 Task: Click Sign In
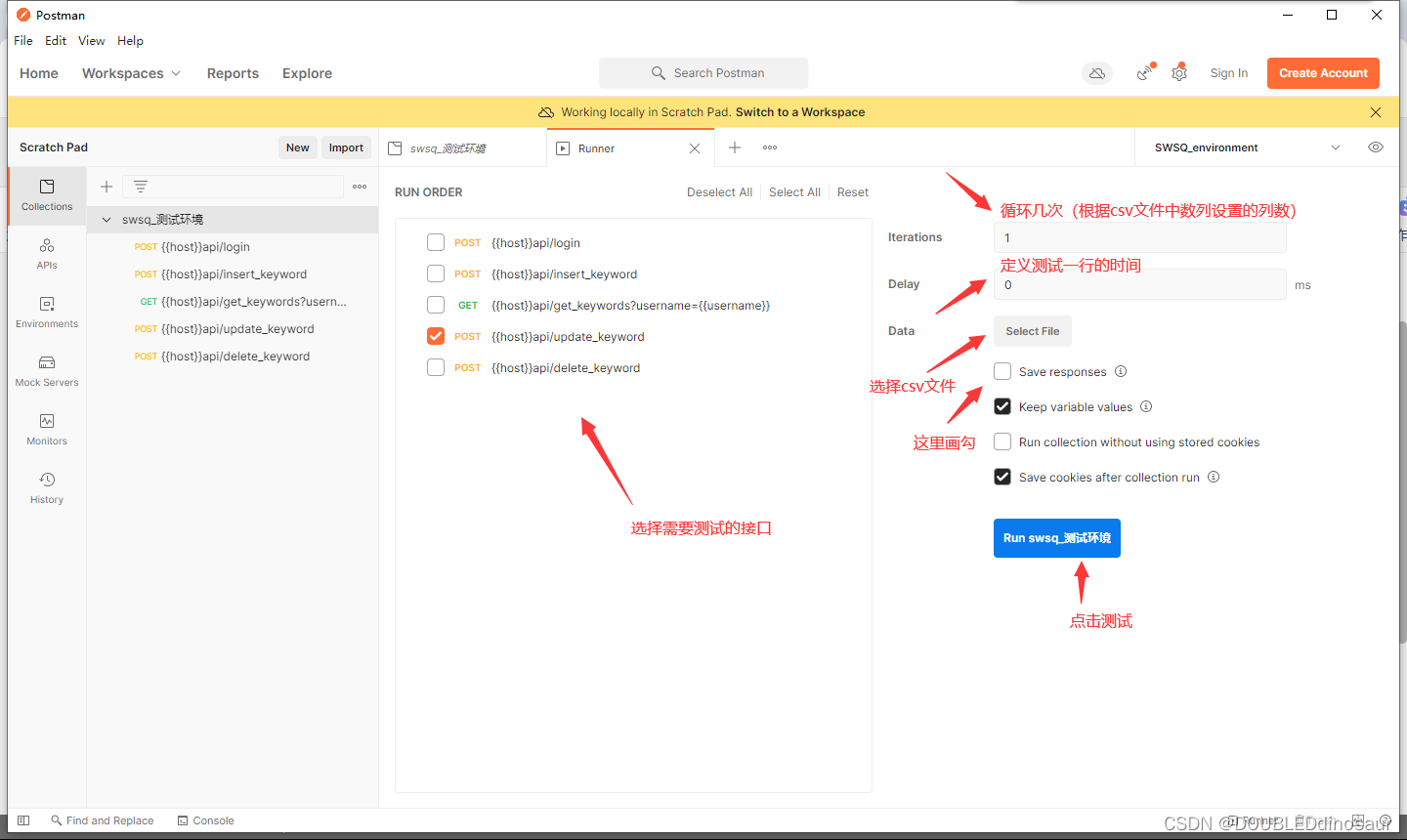pos(1229,73)
